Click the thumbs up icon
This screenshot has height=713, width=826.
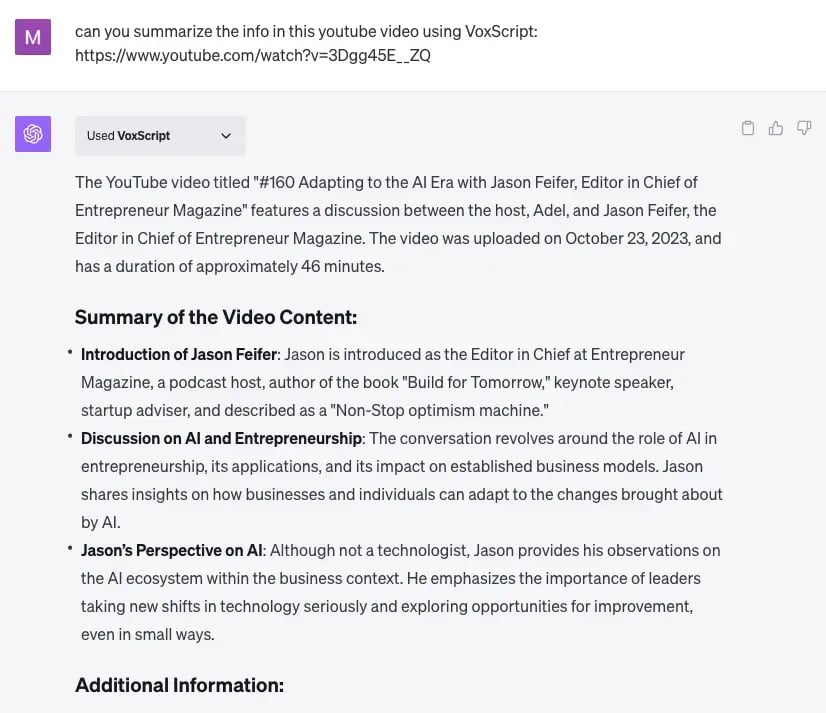775,128
